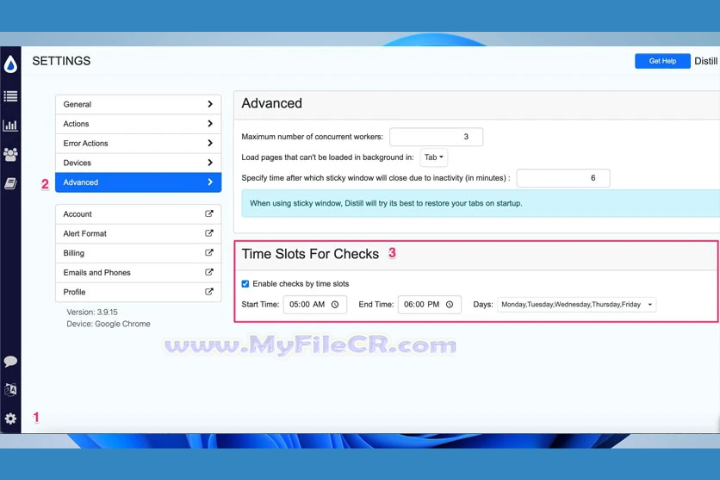
Task: Open the book docs icon in sidebar
Action: pyautogui.click(x=11, y=183)
